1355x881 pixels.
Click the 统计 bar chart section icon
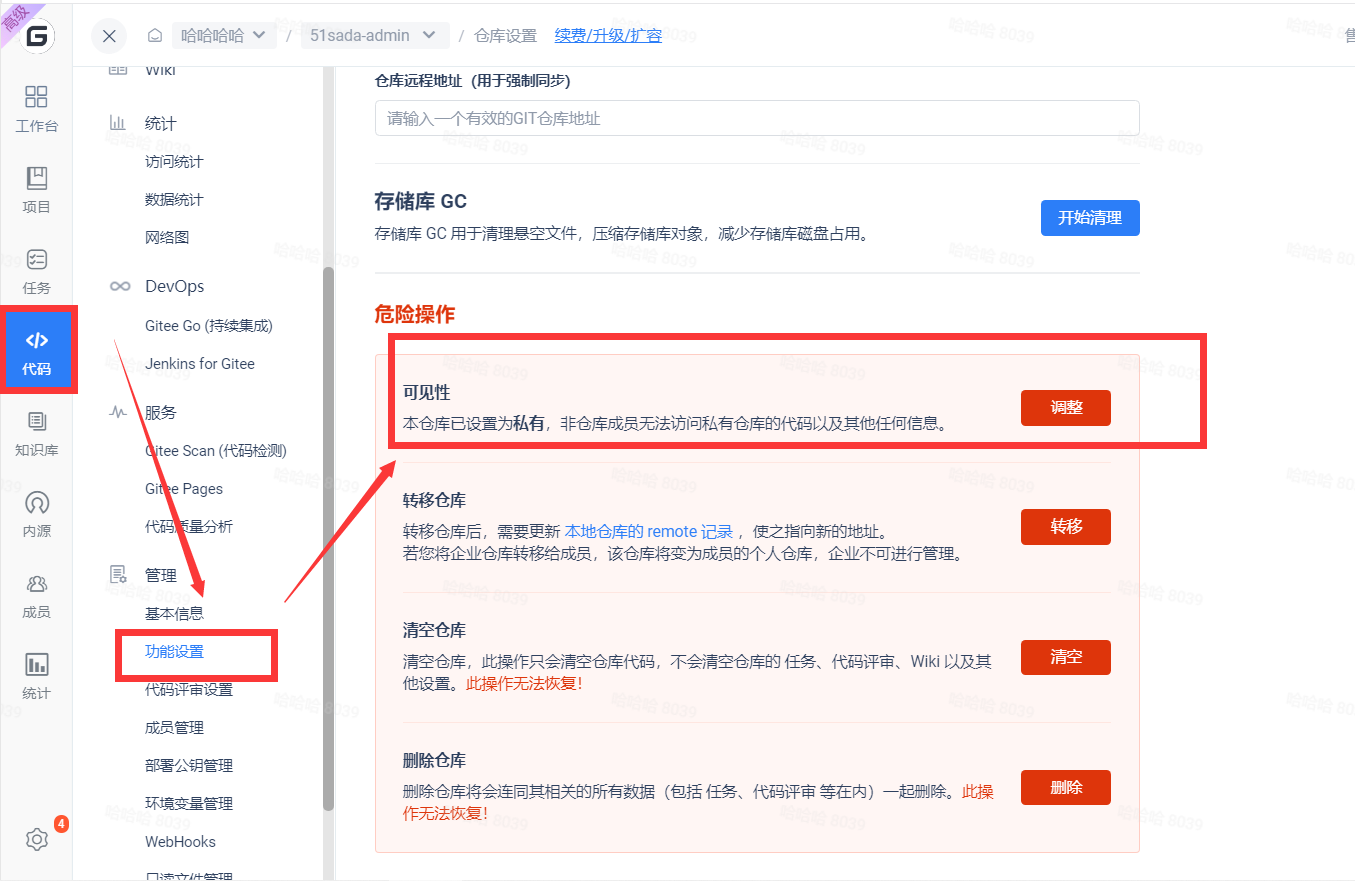pyautogui.click(x=118, y=123)
